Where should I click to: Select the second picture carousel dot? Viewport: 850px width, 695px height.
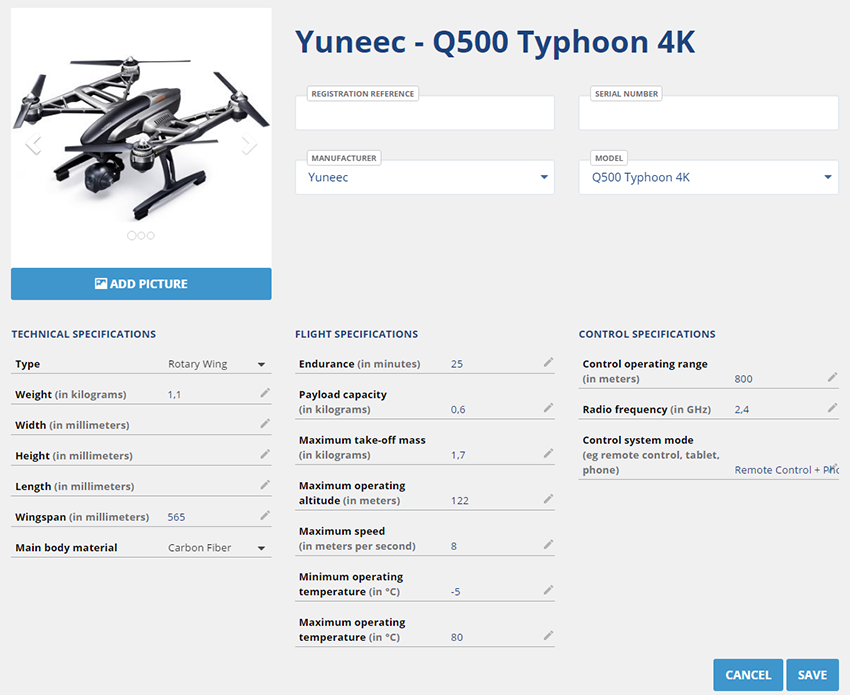tap(141, 235)
